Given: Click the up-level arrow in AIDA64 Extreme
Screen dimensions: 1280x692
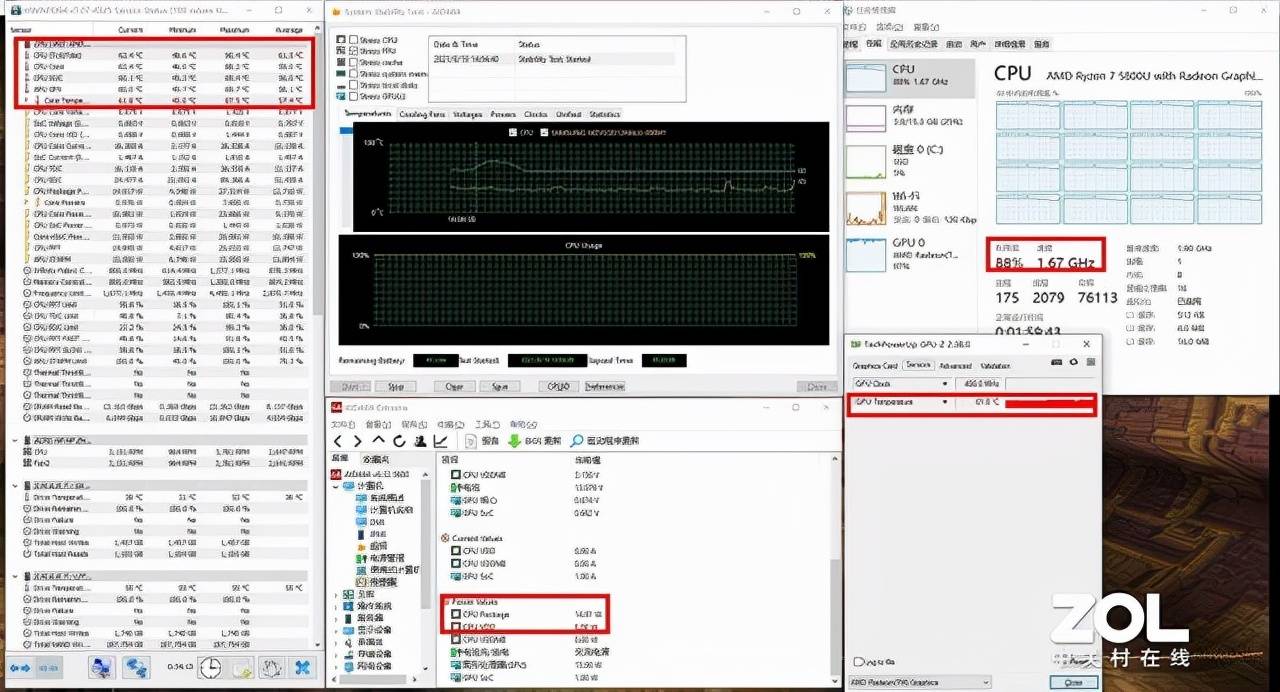Looking at the screenshot, I should click(x=379, y=441).
